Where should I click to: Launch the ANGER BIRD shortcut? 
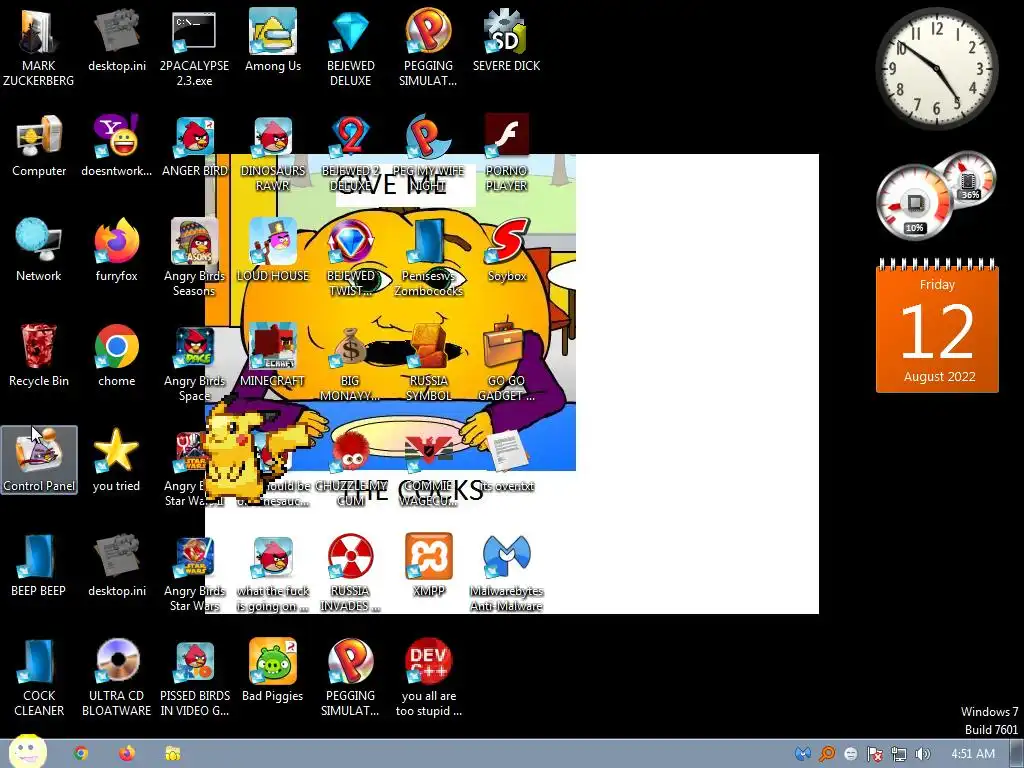(x=195, y=146)
